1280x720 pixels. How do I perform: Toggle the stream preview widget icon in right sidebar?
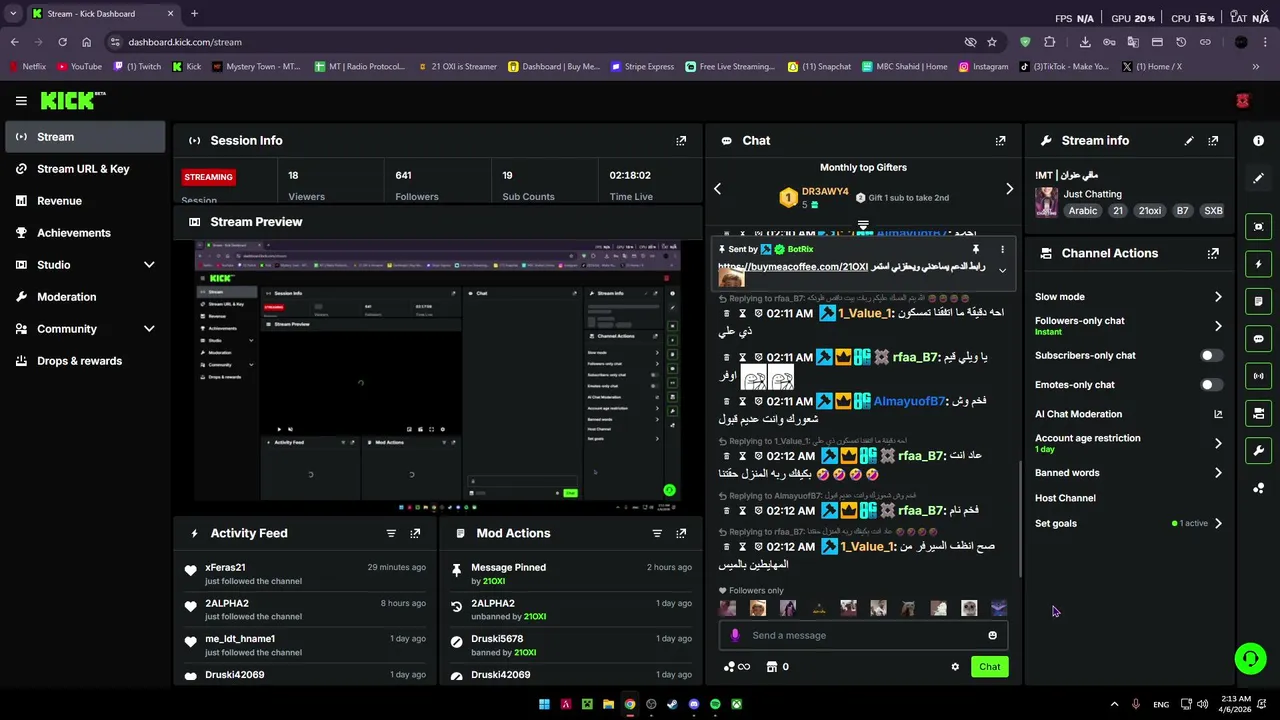tap(1258, 227)
